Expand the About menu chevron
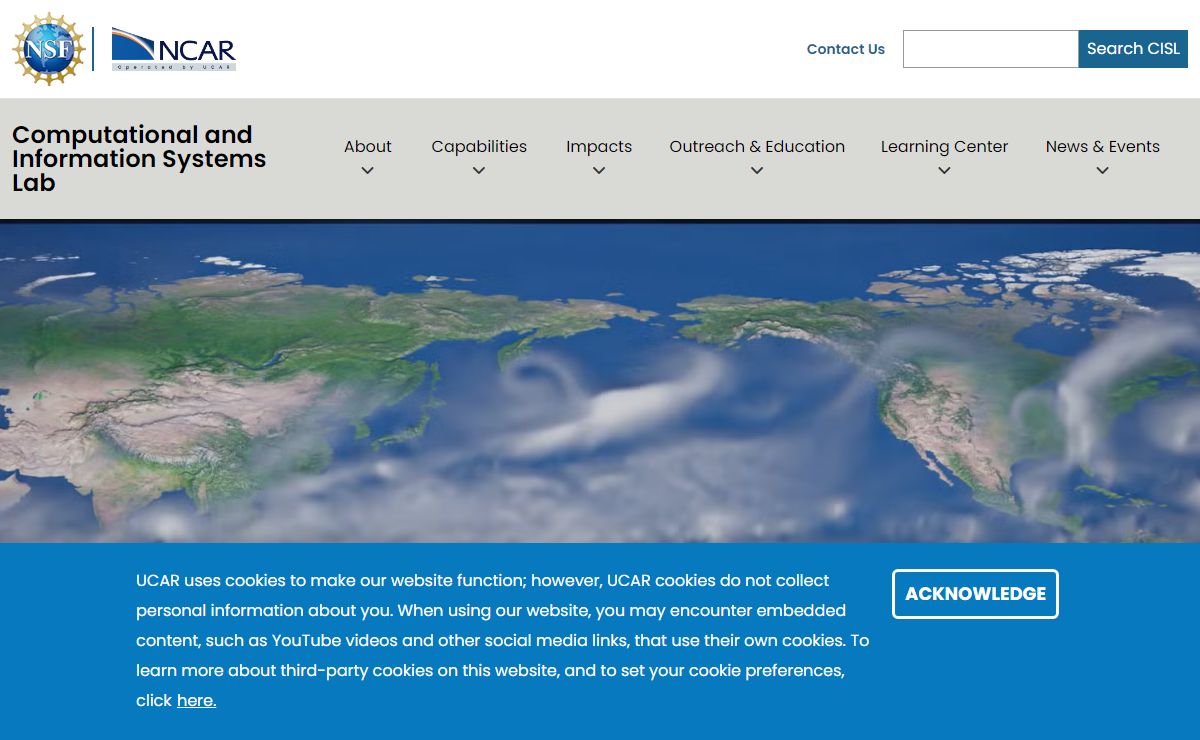This screenshot has height=740, width=1200. tap(368, 171)
